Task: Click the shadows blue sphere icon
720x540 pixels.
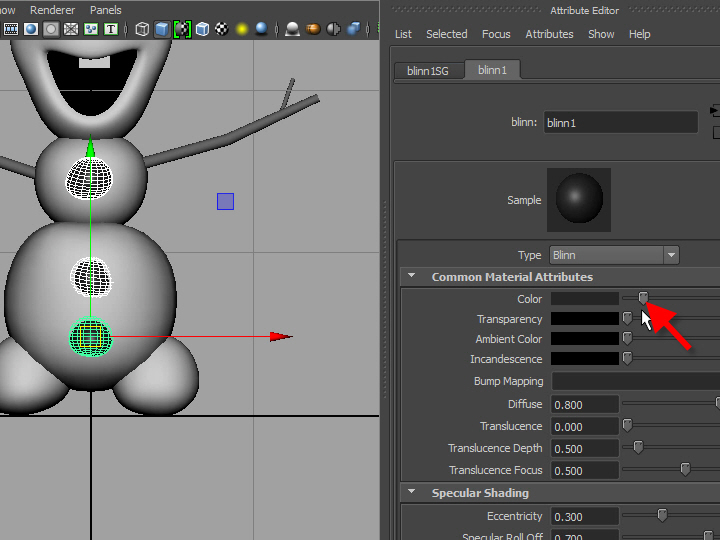Action: pos(261,30)
